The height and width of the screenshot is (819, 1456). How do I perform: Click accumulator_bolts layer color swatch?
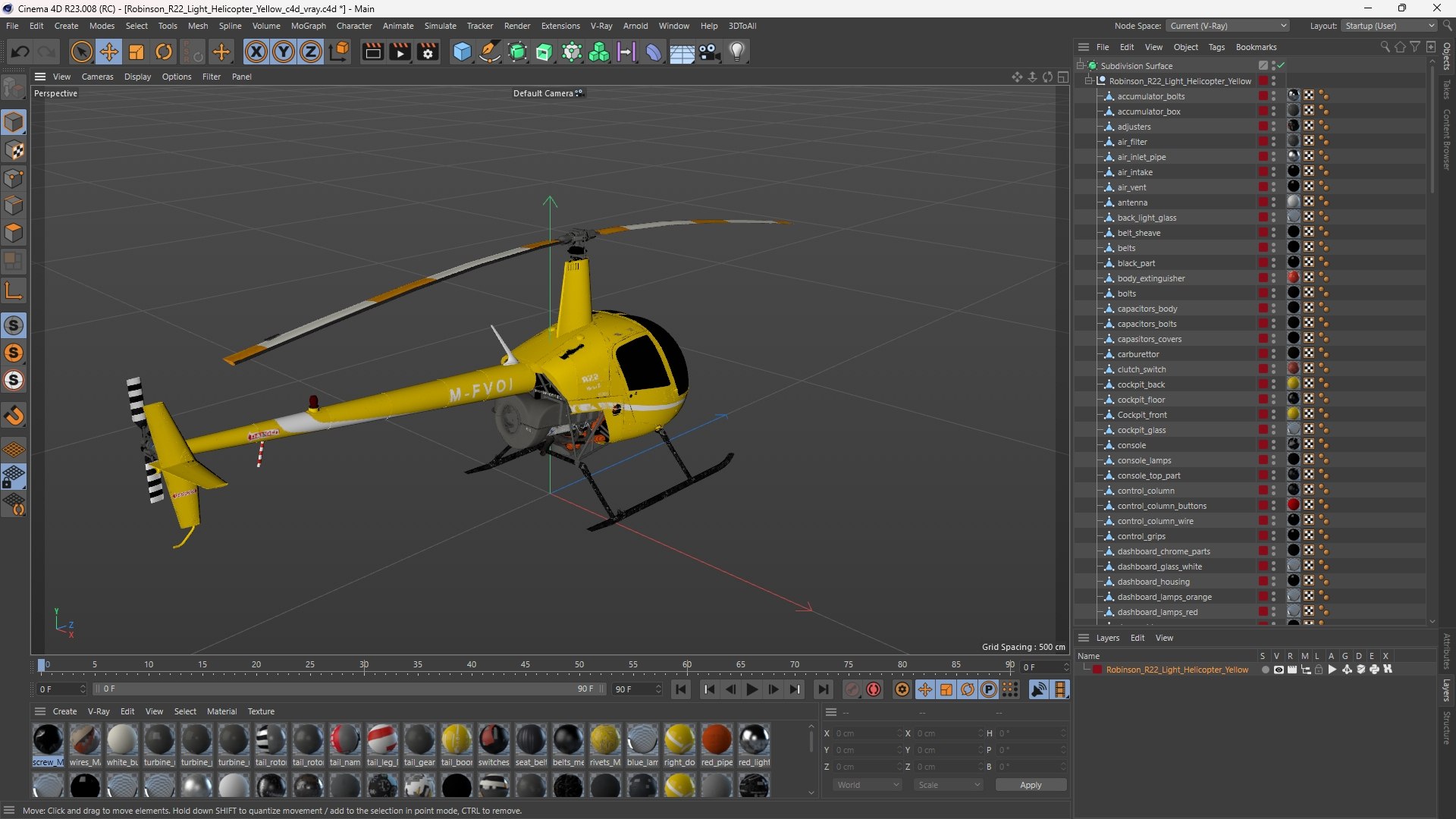point(1263,96)
